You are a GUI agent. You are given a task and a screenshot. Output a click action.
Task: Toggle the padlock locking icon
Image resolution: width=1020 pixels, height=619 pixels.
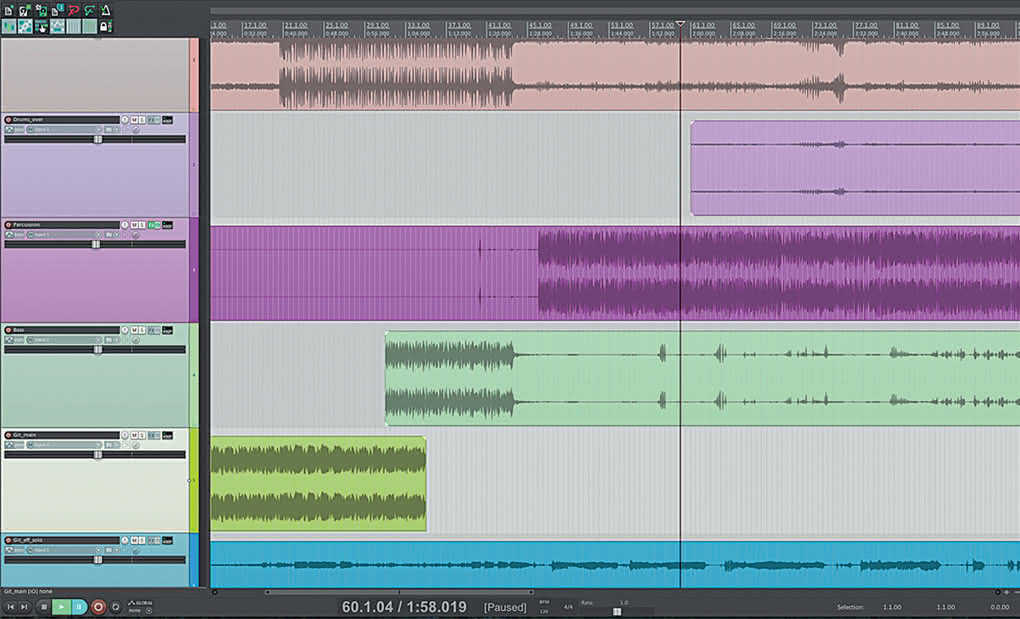[104, 27]
